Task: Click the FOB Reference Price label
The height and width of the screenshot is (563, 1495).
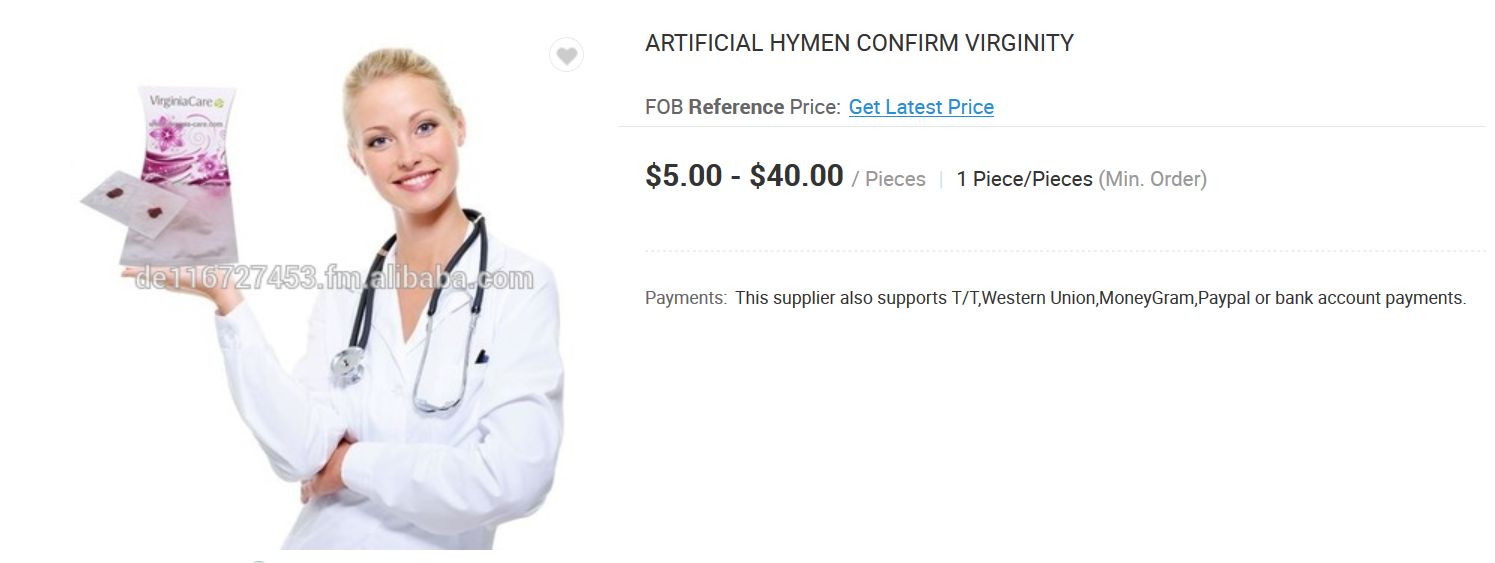Action: (x=742, y=107)
